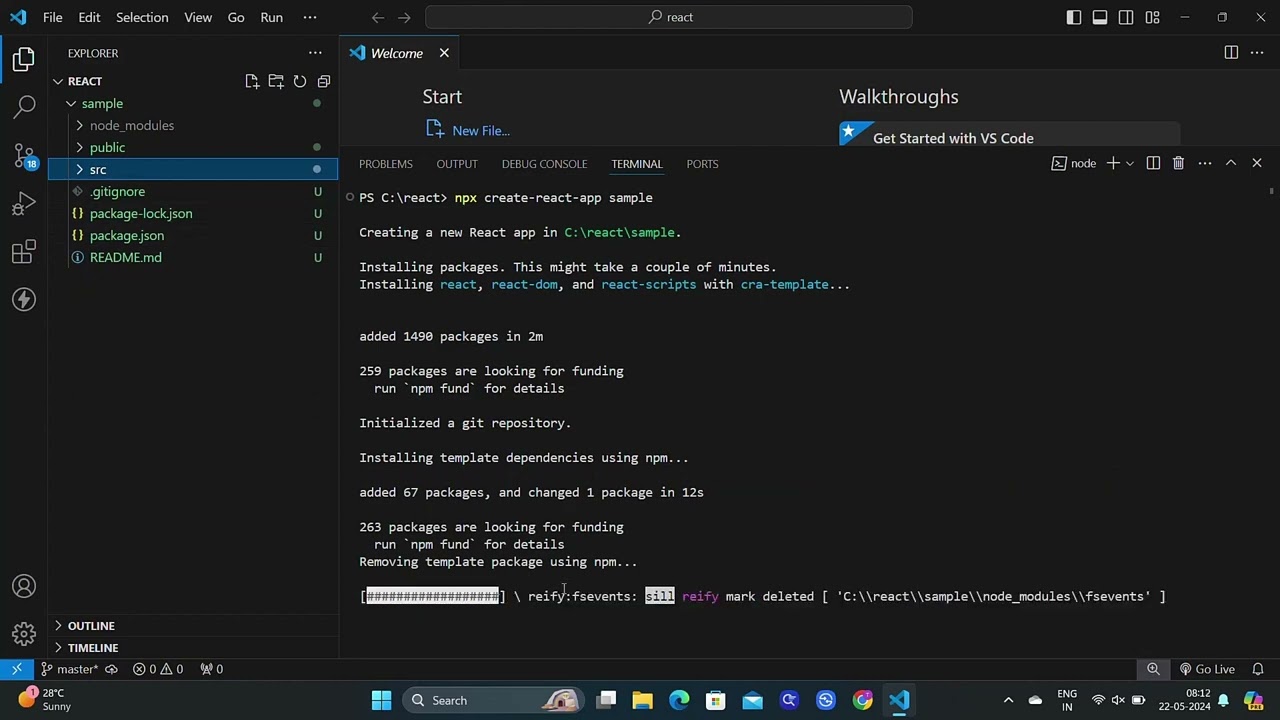The width and height of the screenshot is (1280, 720).
Task: Switch to the PROBLEMS tab
Action: coord(385,163)
